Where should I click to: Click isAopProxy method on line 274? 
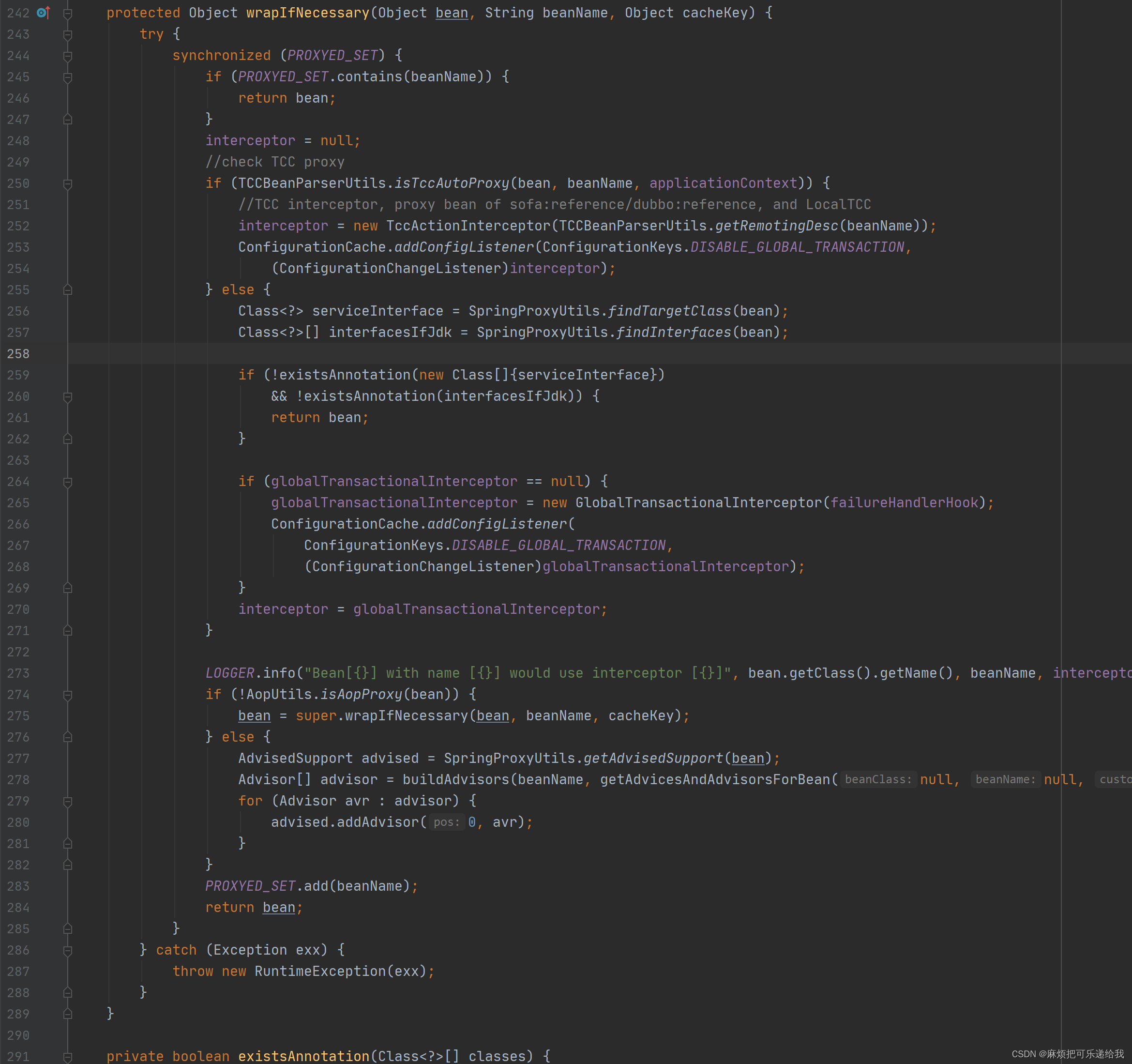(x=361, y=695)
